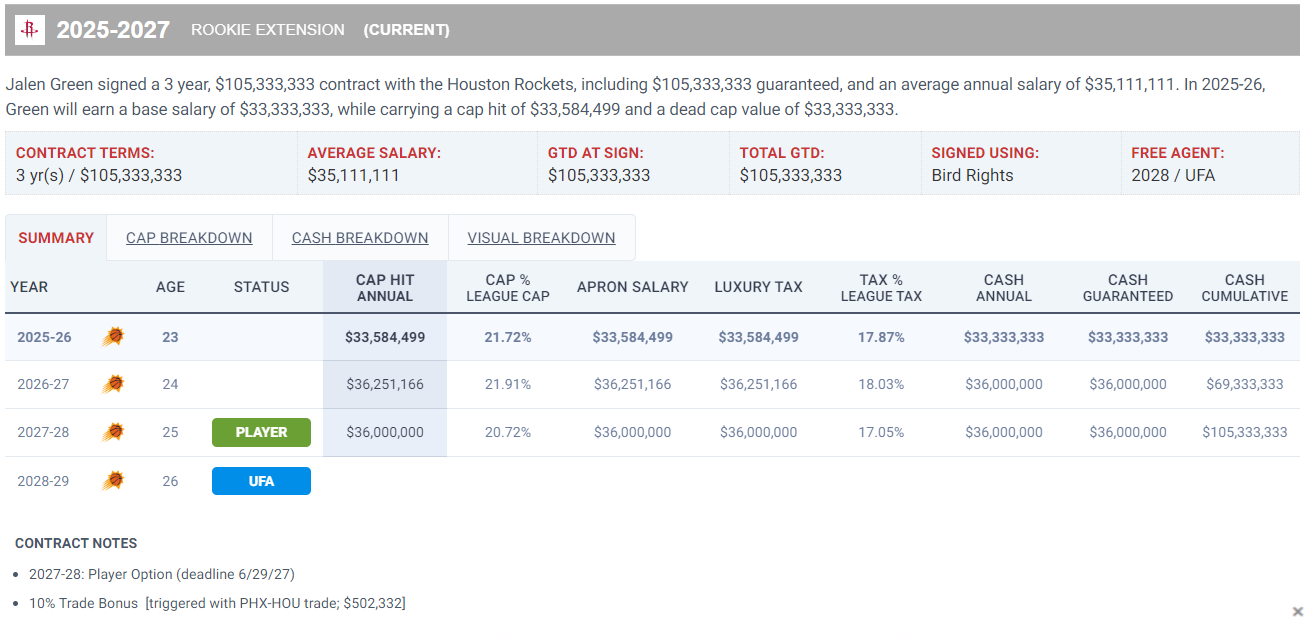Click the Cash Cumulative column header
Viewport: 1313px width, 641px height.
[x=1244, y=288]
